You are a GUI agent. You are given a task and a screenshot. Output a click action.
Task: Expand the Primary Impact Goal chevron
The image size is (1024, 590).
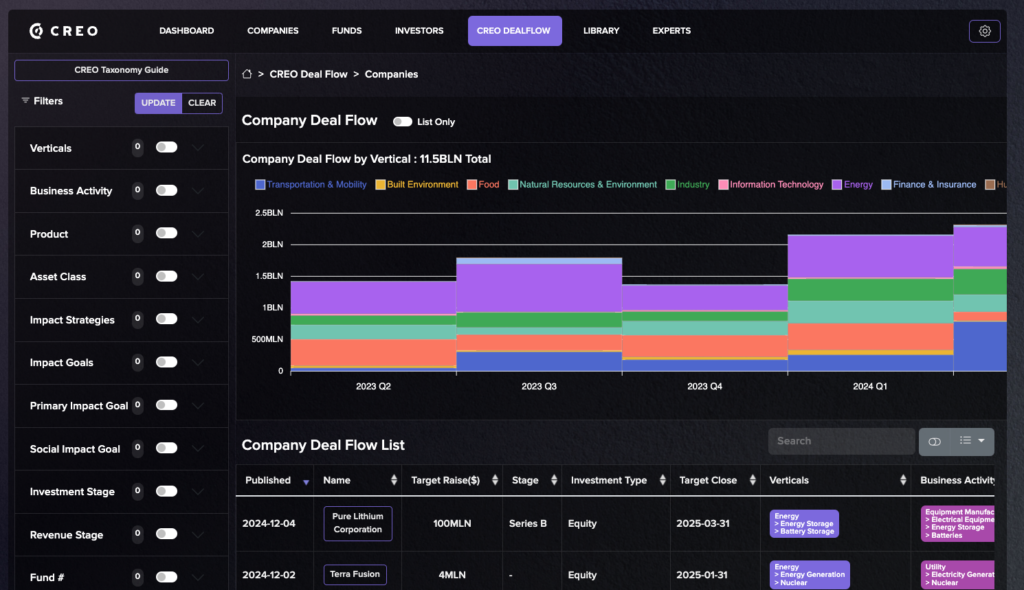click(198, 406)
